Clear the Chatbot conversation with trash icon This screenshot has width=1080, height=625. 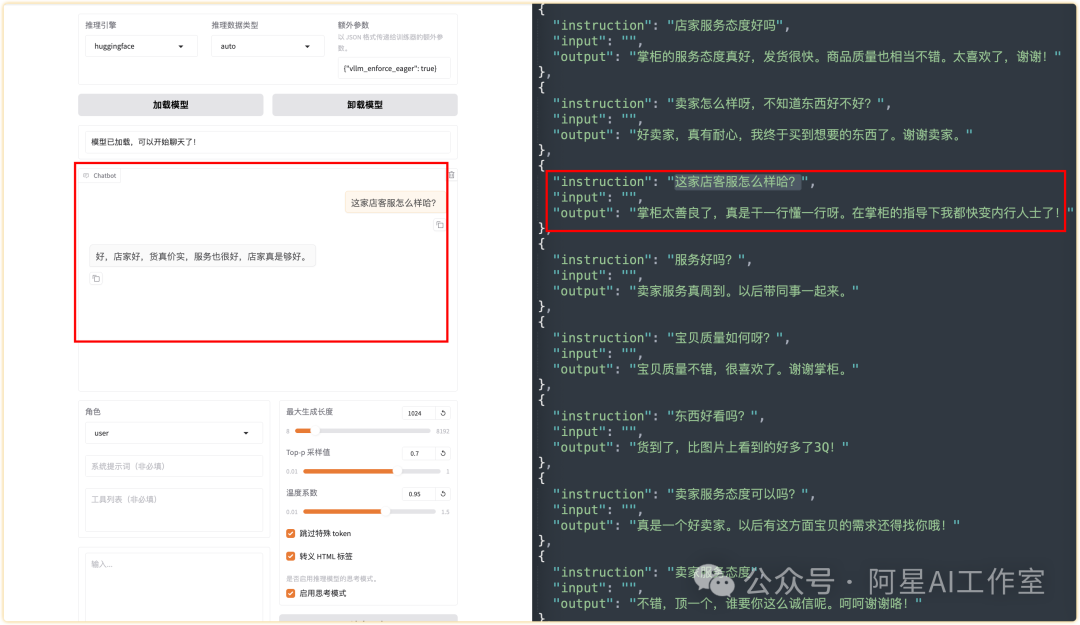[452, 175]
